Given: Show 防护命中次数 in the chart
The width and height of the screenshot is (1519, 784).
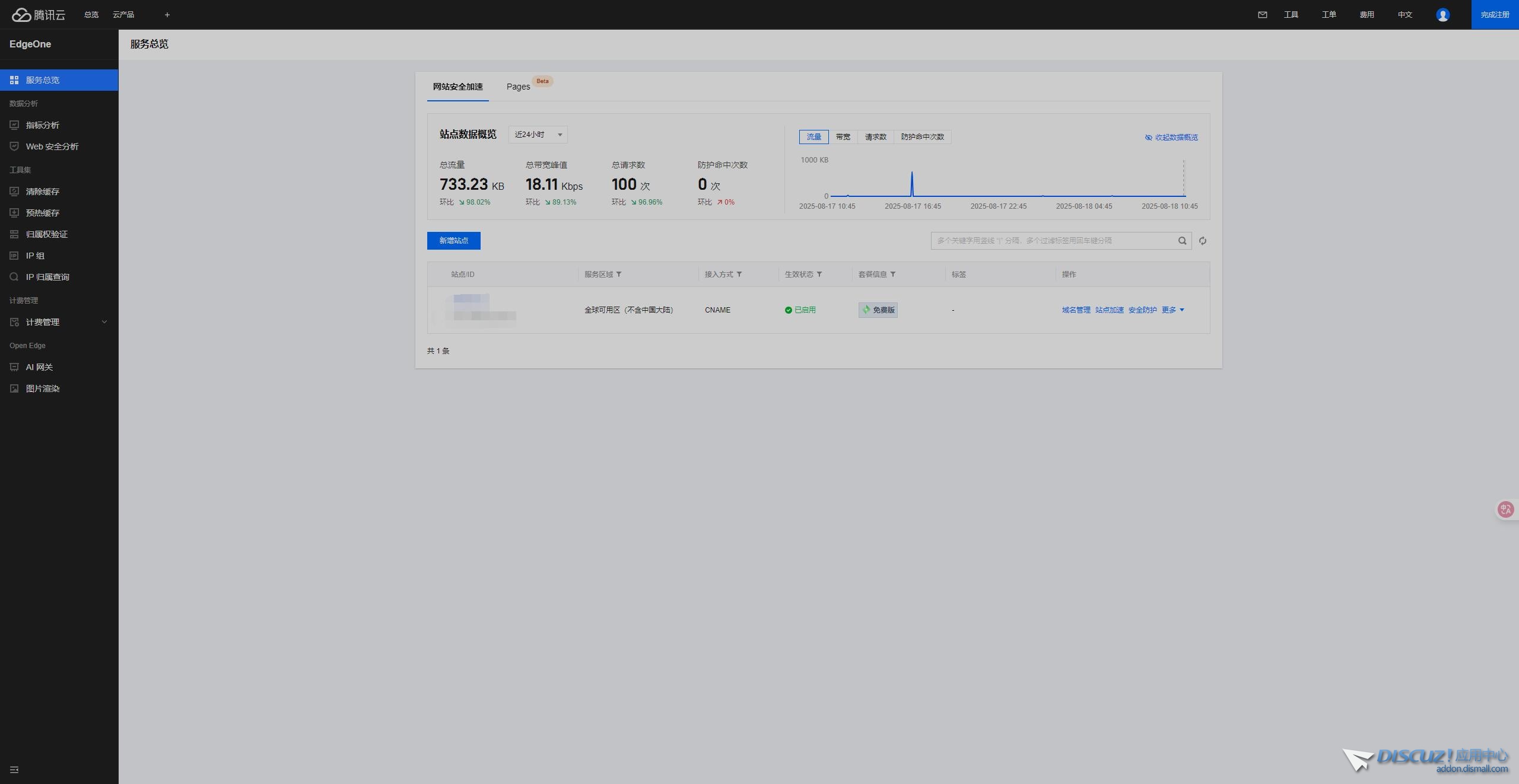Looking at the screenshot, I should pyautogui.click(x=922, y=137).
